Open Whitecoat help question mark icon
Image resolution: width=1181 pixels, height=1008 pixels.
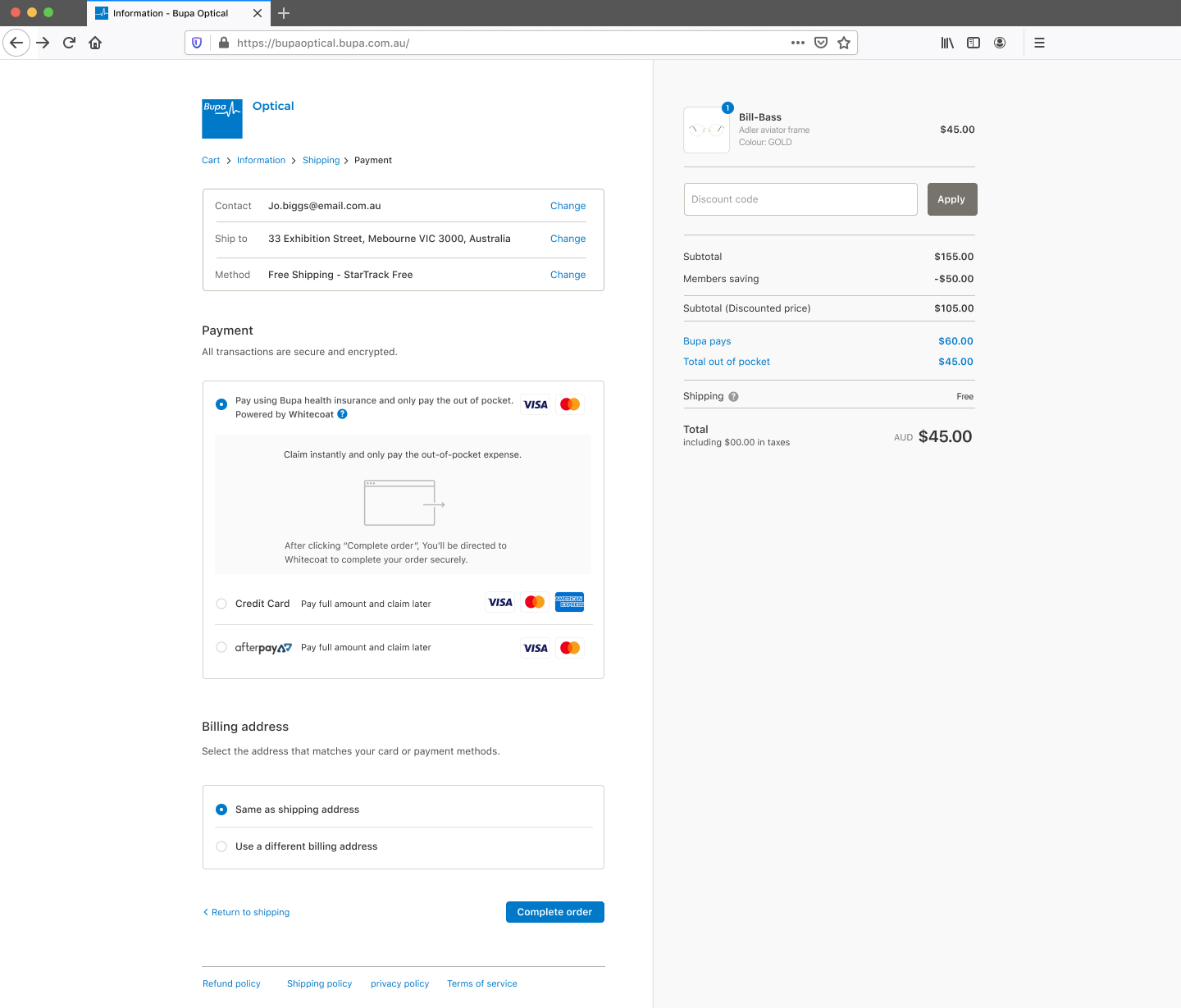(343, 414)
